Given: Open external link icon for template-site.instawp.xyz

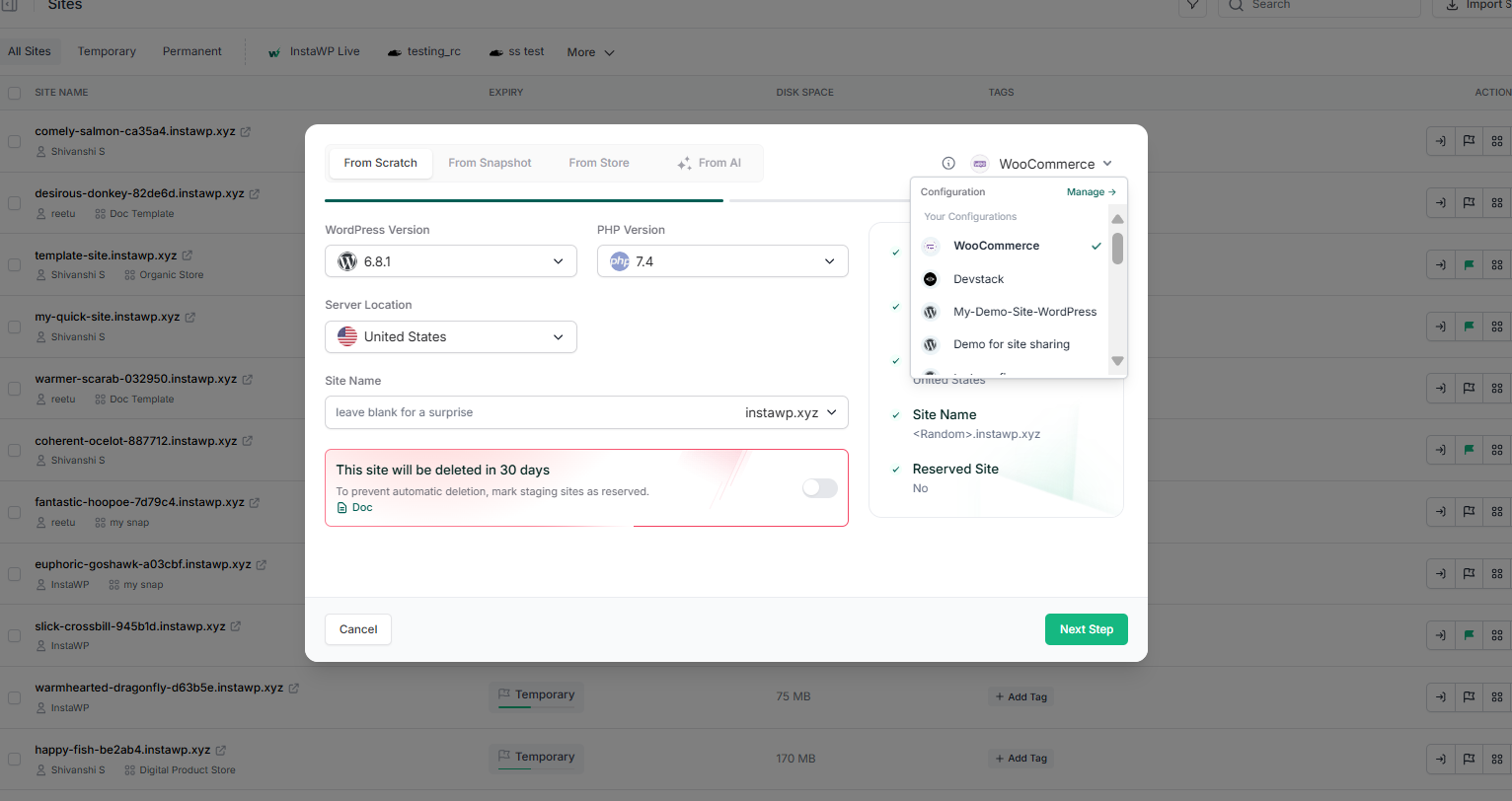Looking at the screenshot, I should coord(188,255).
